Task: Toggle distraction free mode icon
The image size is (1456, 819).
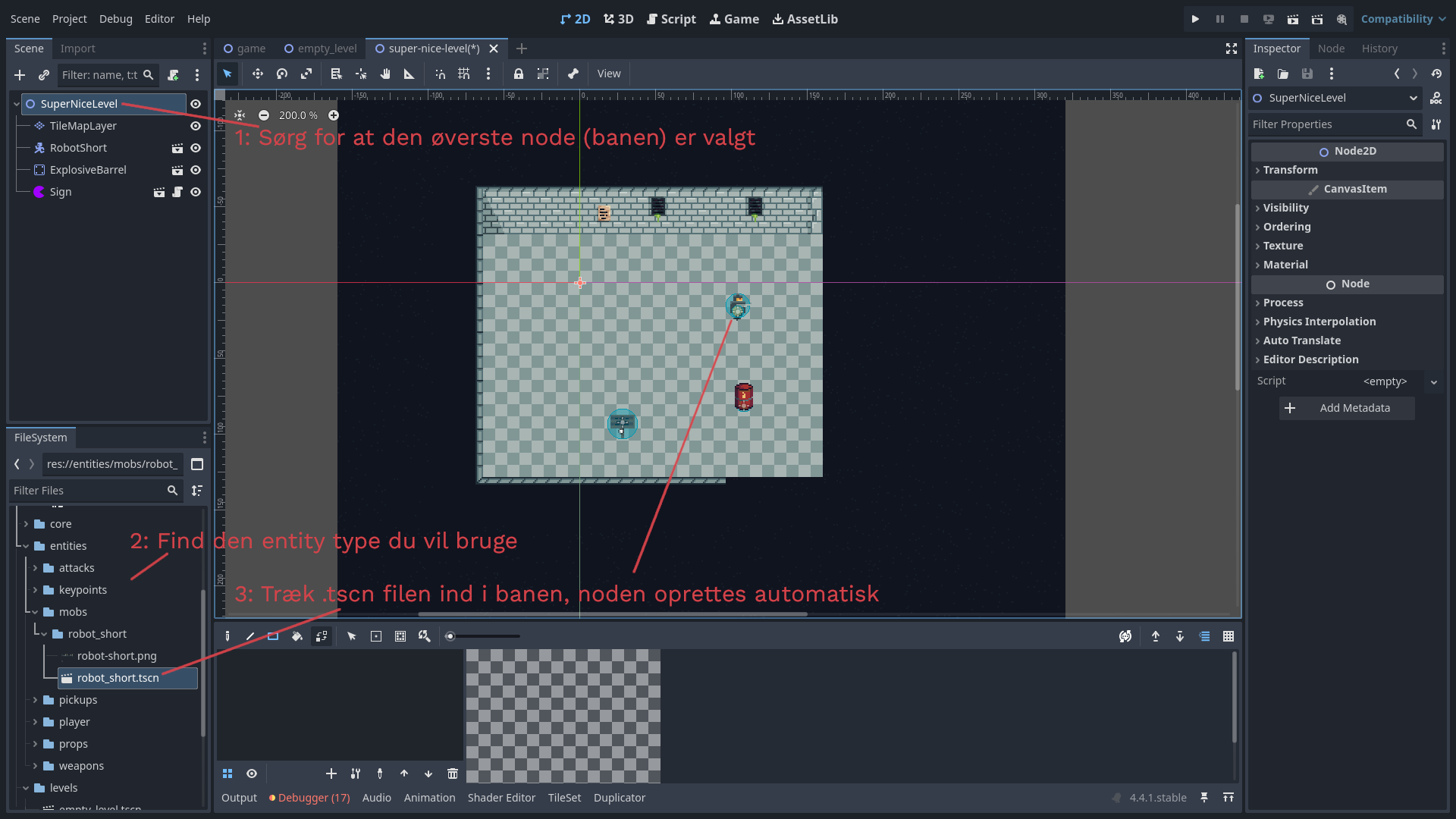Action: point(1232,49)
